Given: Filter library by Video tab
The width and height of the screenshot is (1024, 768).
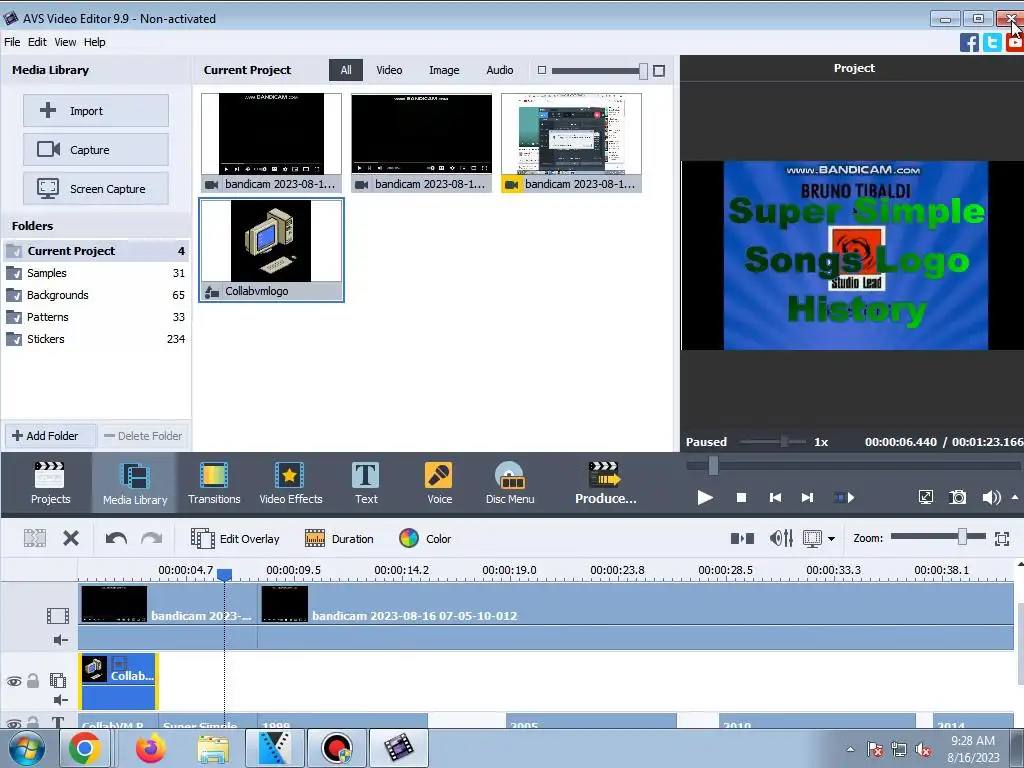Looking at the screenshot, I should click(389, 70).
